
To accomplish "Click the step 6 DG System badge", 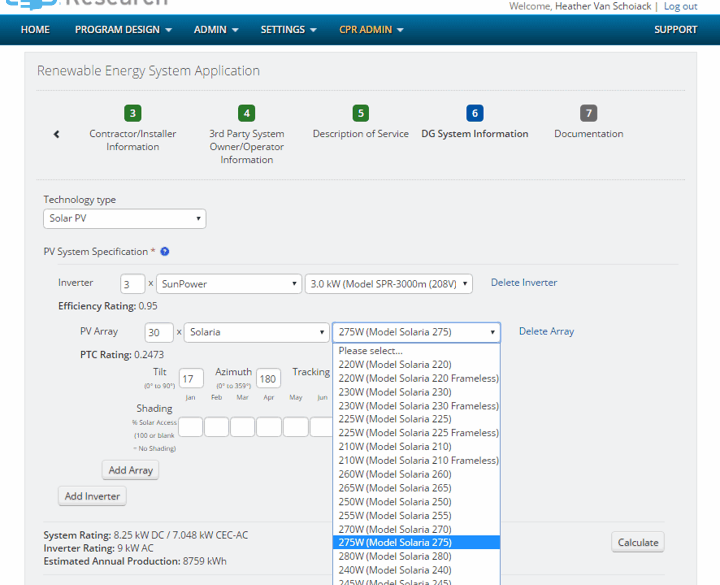I will [475, 113].
